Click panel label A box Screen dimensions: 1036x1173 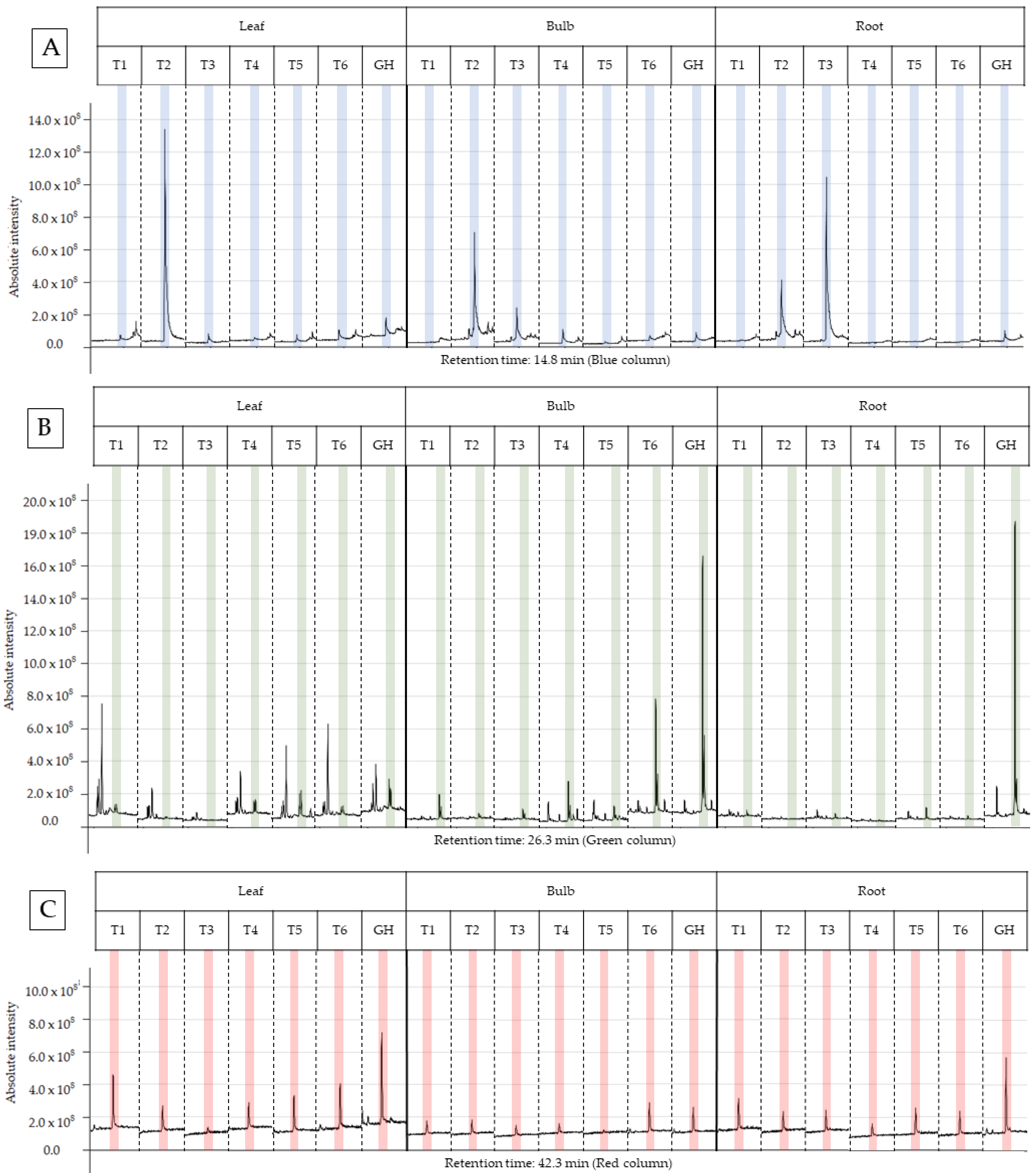[x=50, y=48]
